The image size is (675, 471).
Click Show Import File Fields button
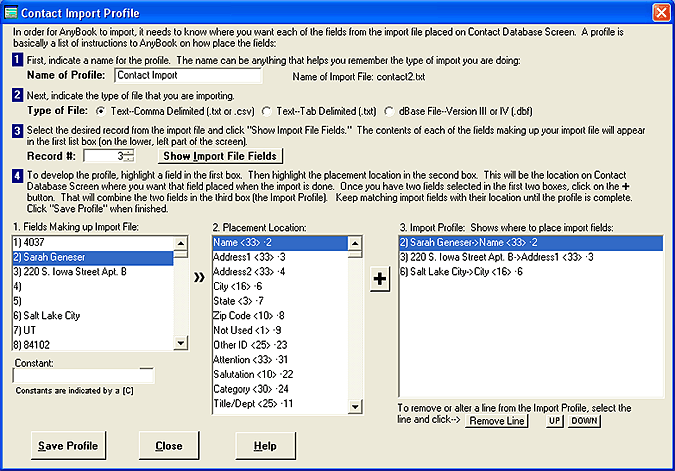point(220,156)
